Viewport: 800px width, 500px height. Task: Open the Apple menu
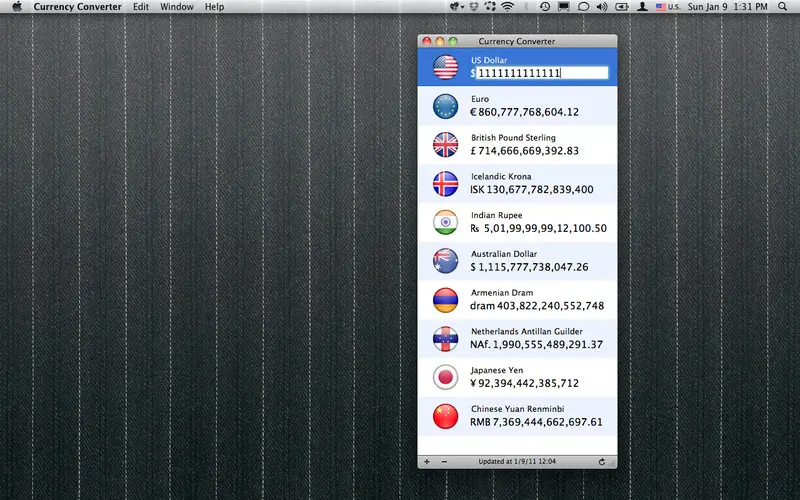(17, 7)
